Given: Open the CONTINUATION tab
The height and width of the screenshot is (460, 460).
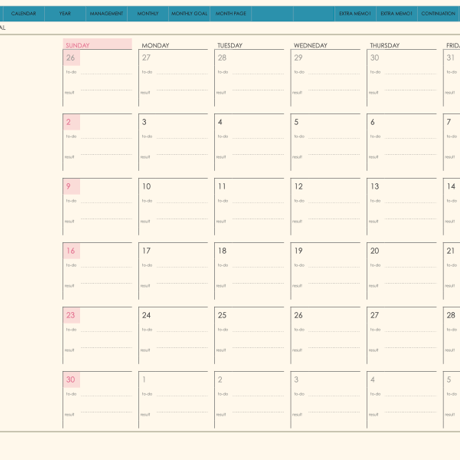Looking at the screenshot, I should [438, 14].
